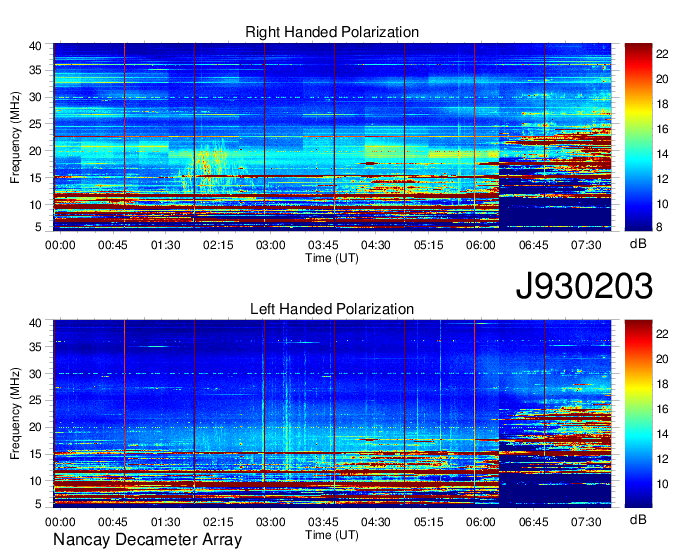Image resolution: width=680 pixels, height=552 pixels.
Task: Click the J930203 observation label
Action: (584, 286)
